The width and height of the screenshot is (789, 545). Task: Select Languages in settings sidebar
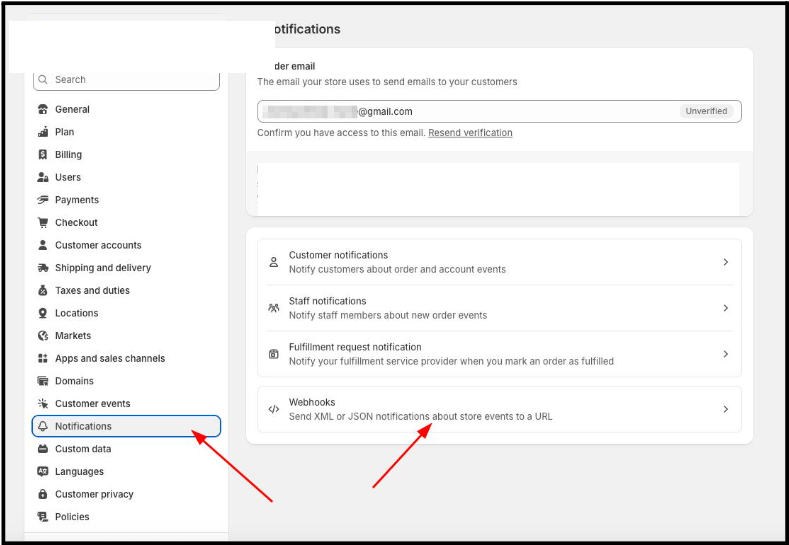point(79,471)
